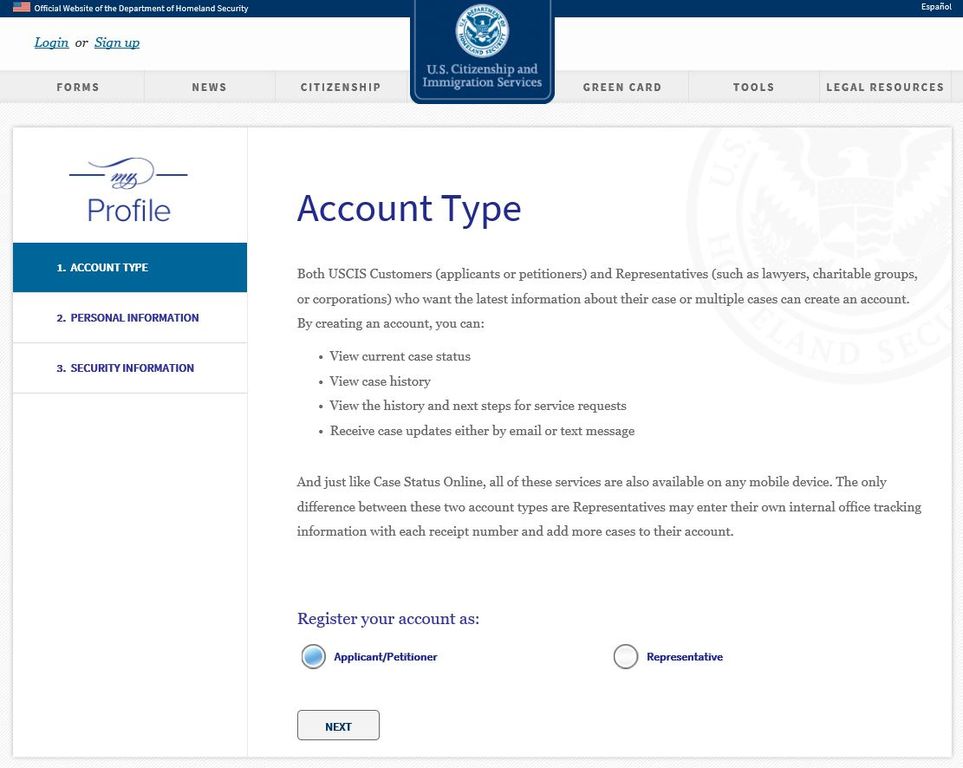Screen dimensions: 963x768
Task: Go to step 3 Security Information
Action: (130, 368)
